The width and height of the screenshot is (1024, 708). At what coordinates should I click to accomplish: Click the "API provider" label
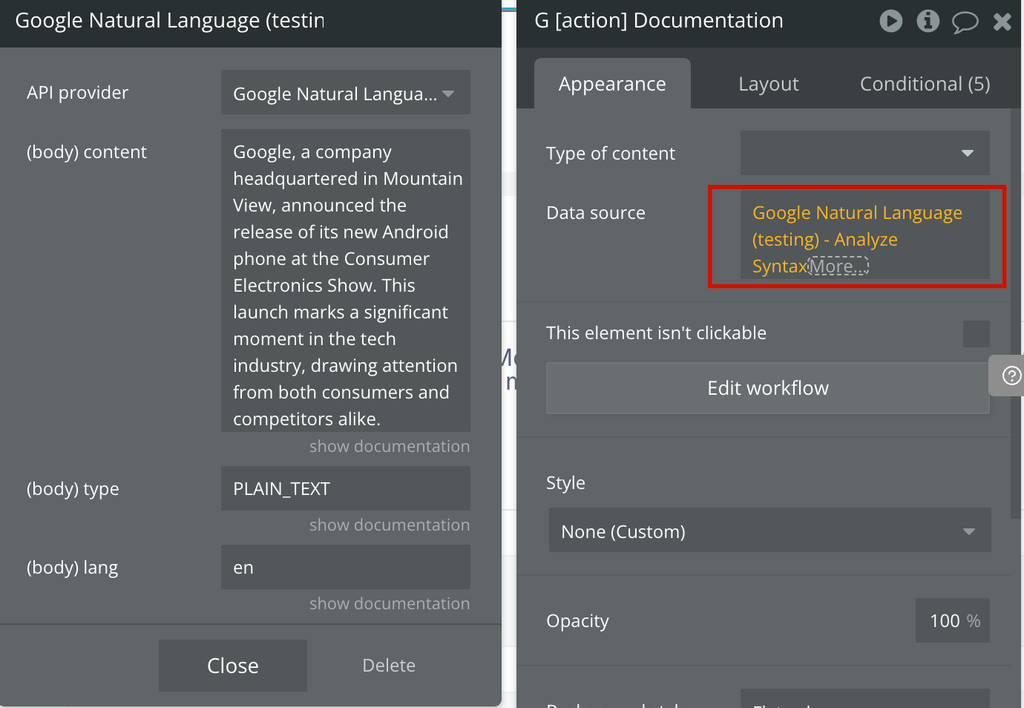coord(78,93)
